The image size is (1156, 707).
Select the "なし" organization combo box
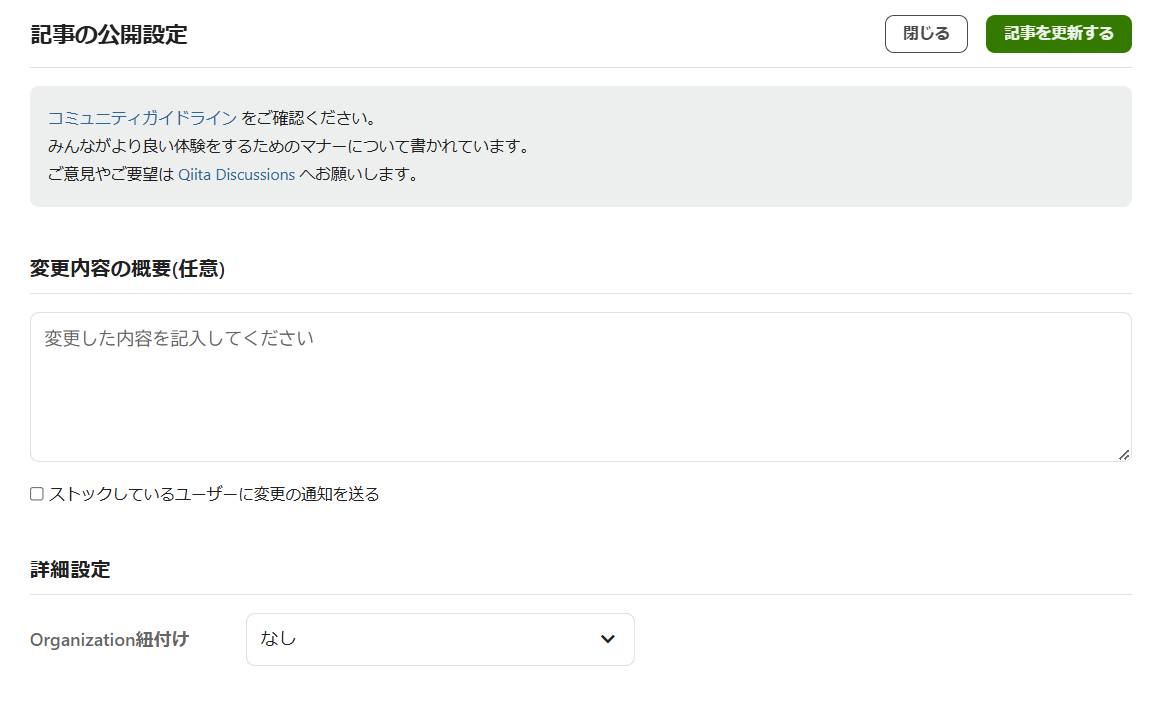pyautogui.click(x=440, y=639)
